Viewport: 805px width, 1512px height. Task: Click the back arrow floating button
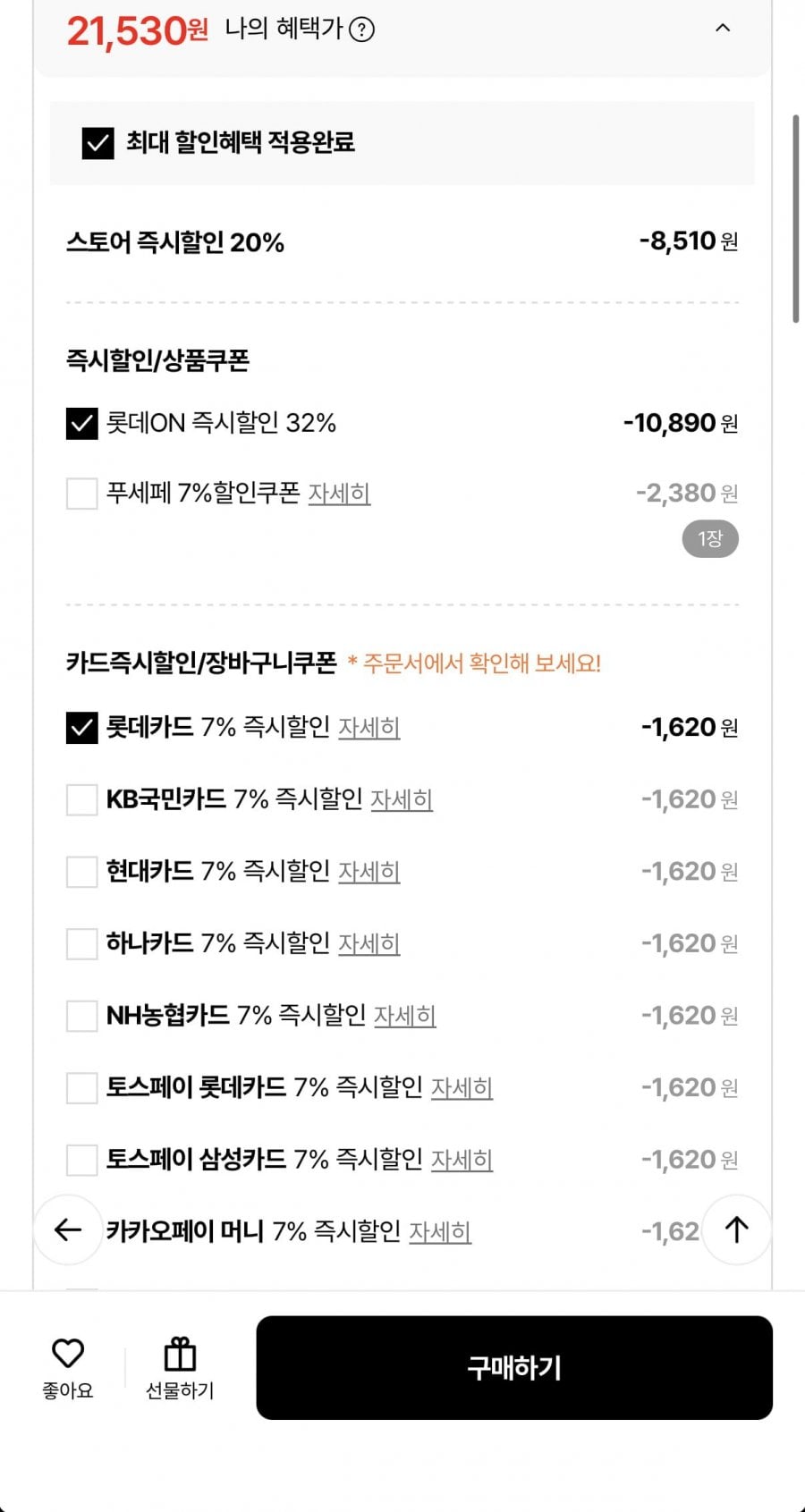pyautogui.click(x=68, y=1230)
